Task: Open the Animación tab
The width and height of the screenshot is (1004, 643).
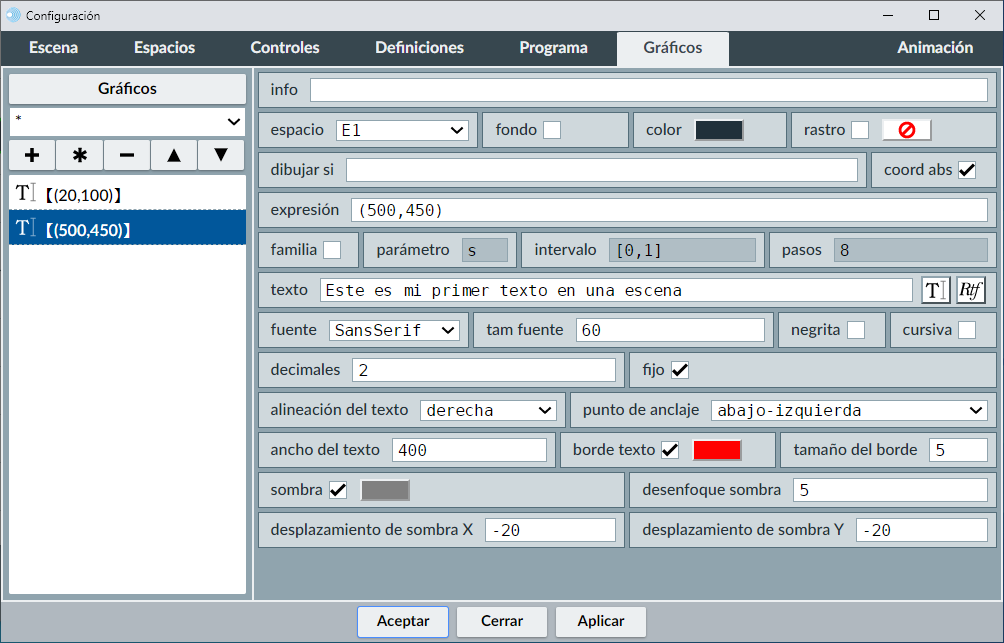Action: pos(935,48)
